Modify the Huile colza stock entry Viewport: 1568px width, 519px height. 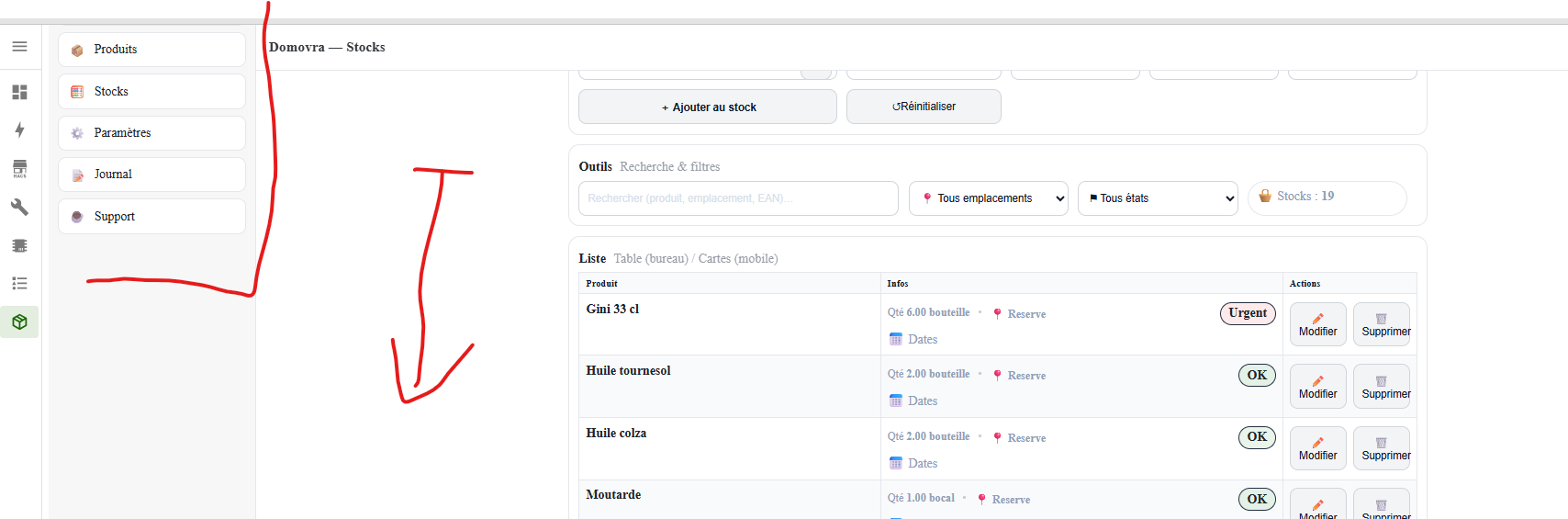1318,448
